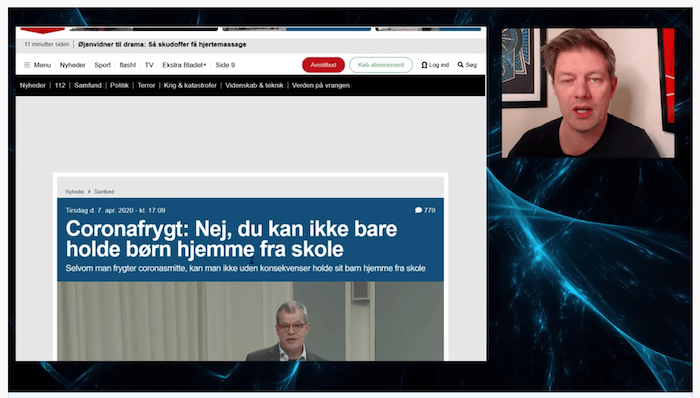Viewport: 700px width, 398px height.
Task: Click the Søg search link
Action: coord(471,65)
